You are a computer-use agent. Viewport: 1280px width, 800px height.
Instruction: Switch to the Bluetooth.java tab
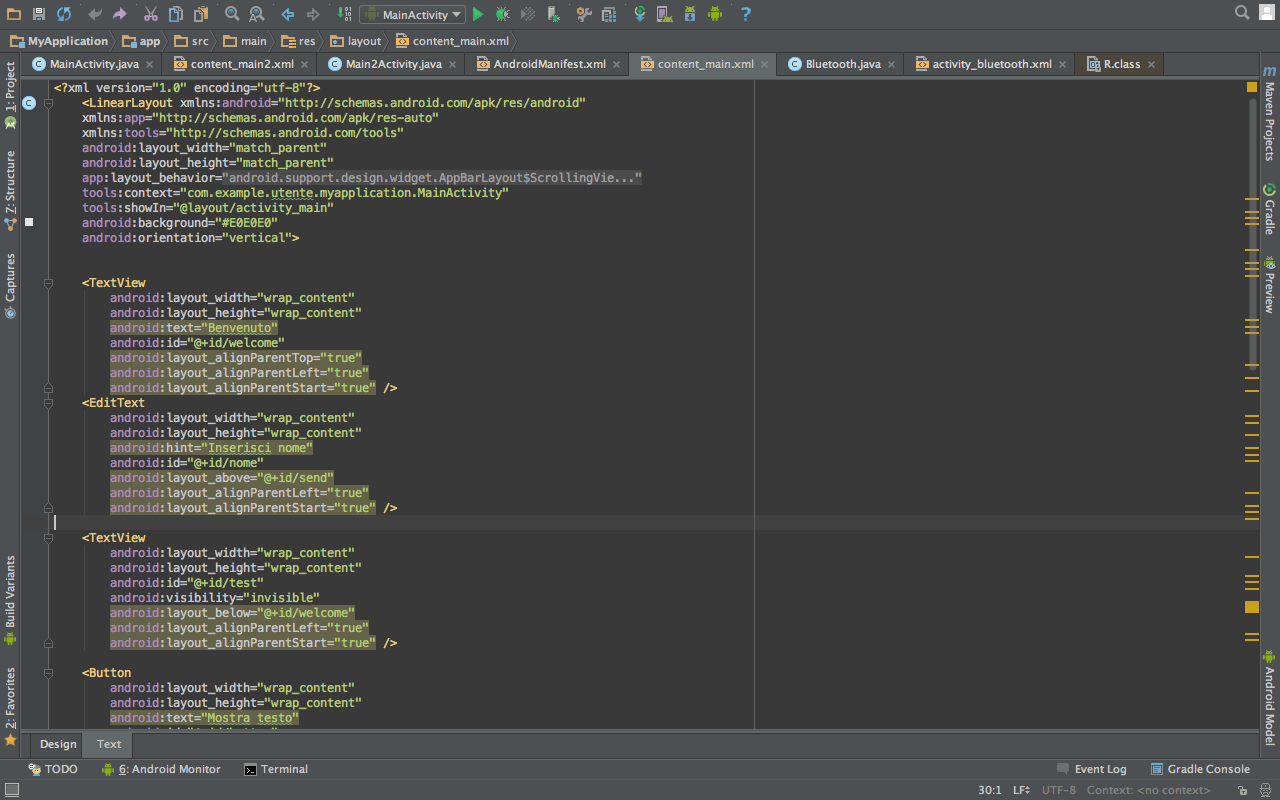coord(842,64)
